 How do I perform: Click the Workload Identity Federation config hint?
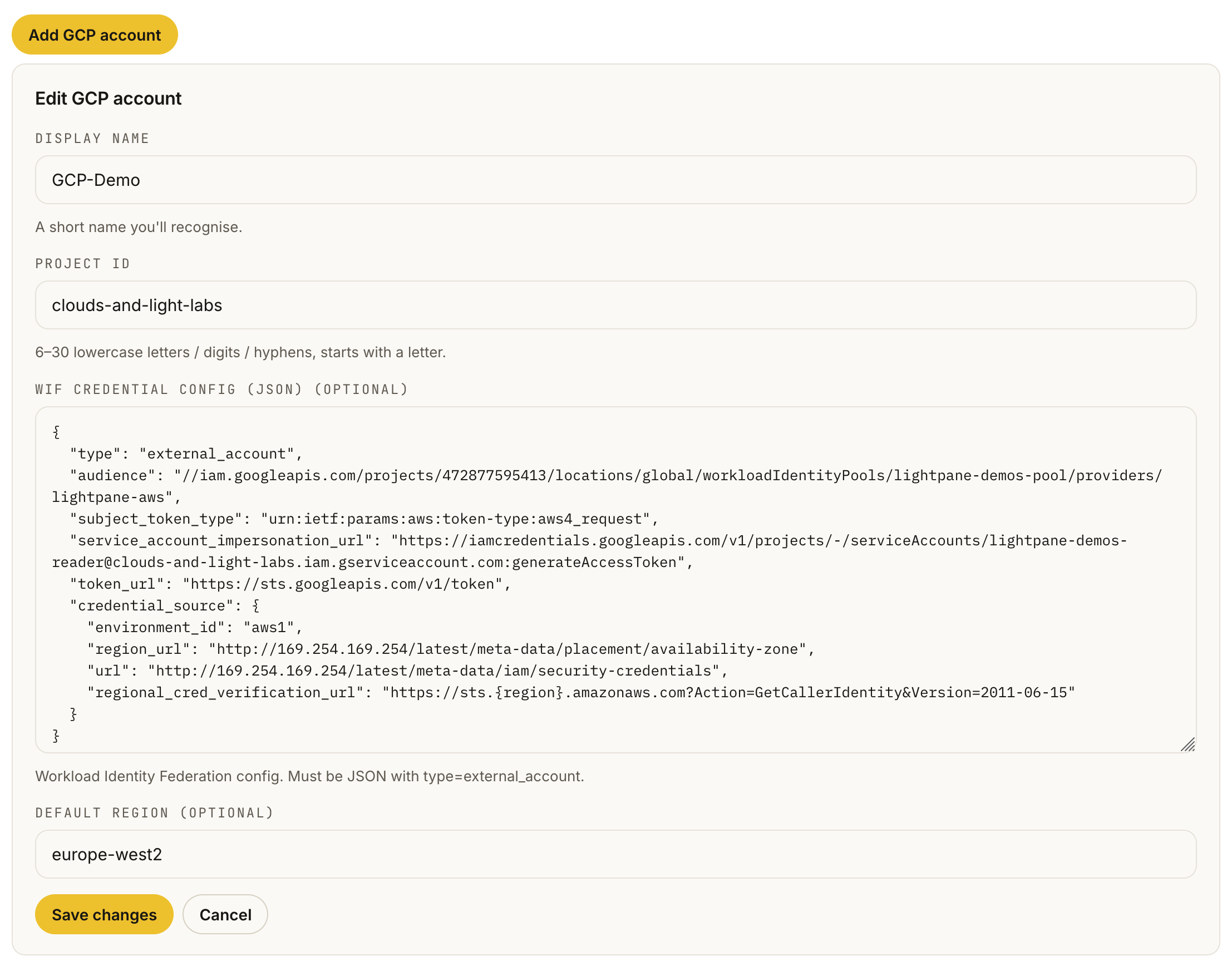click(x=309, y=776)
